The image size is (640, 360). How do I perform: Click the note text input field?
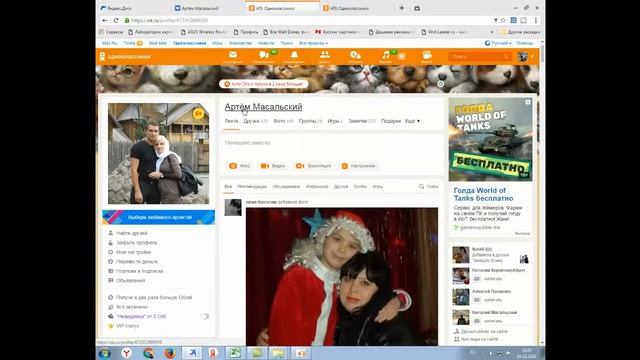point(332,143)
